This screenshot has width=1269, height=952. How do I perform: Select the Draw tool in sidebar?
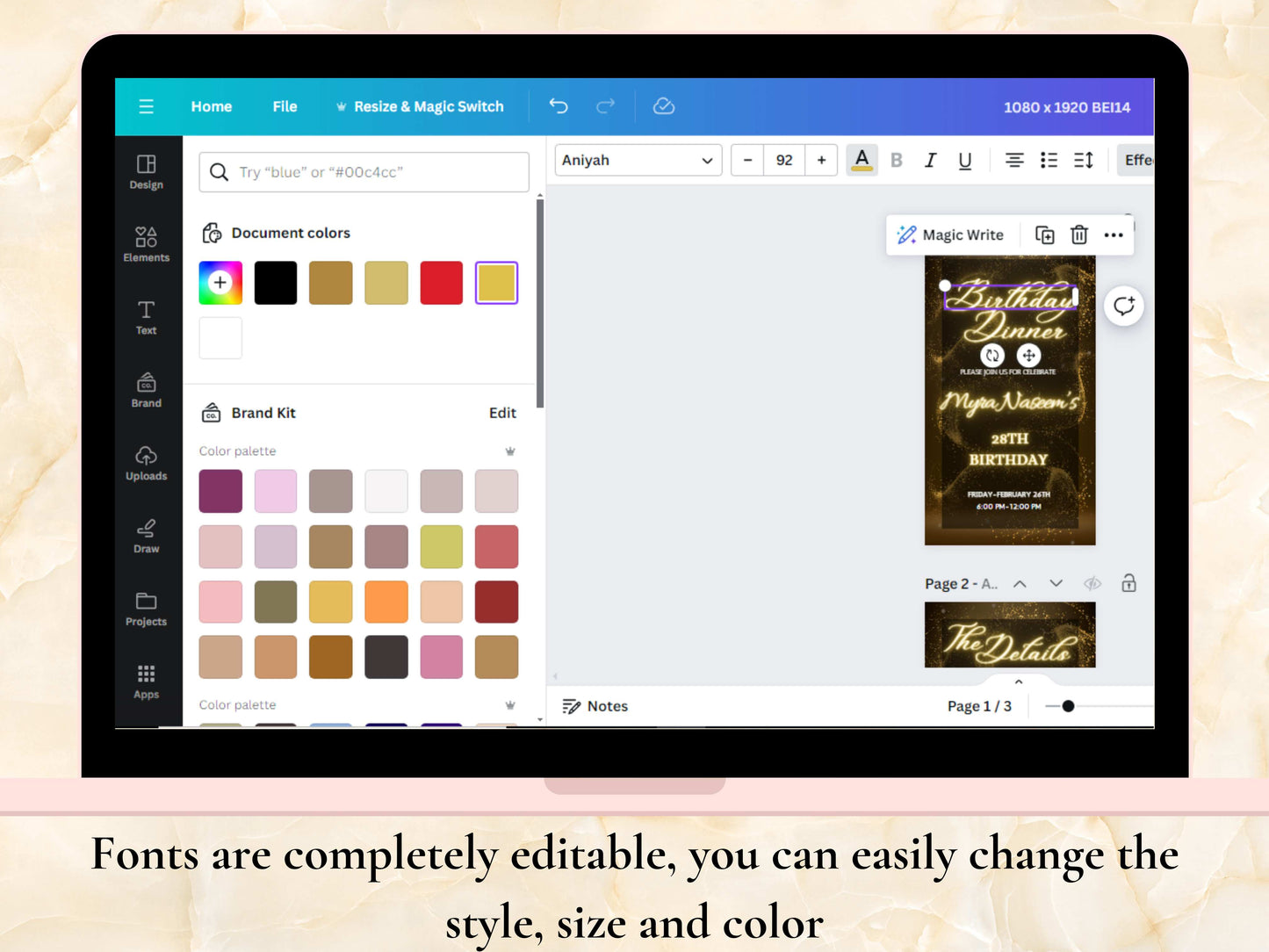click(x=146, y=536)
